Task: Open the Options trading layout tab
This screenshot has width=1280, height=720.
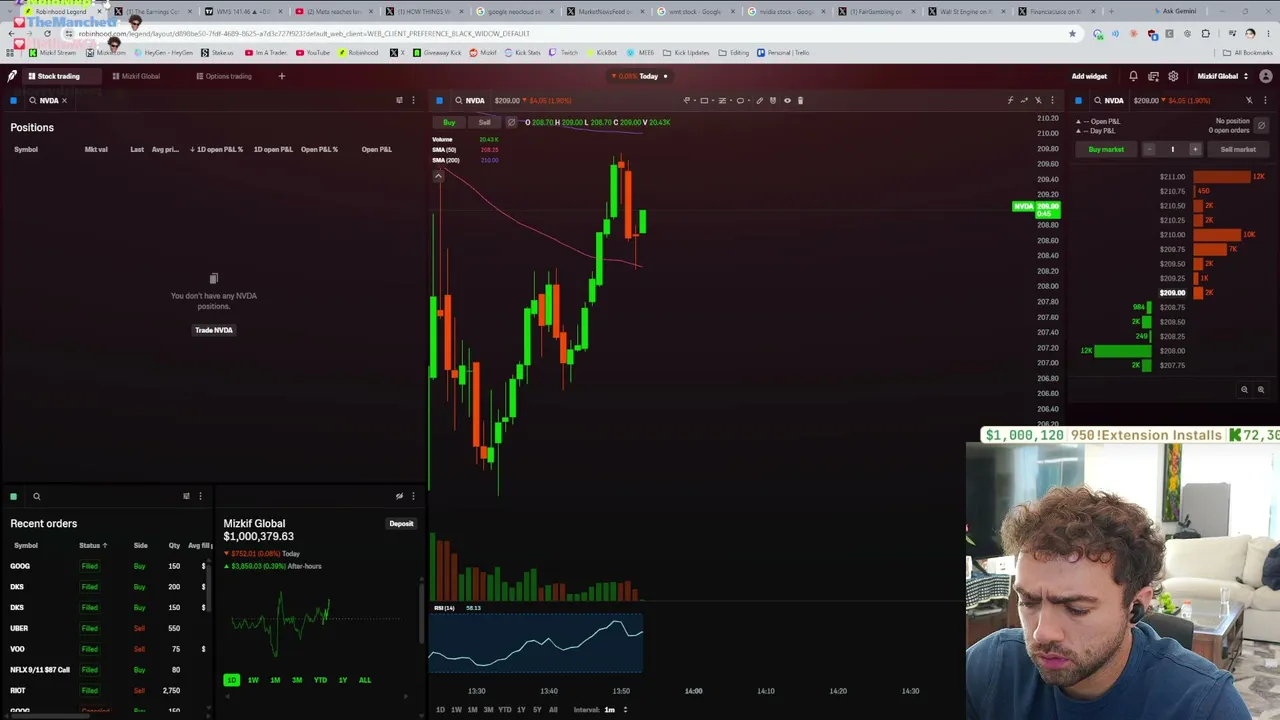Action: pyautogui.click(x=224, y=76)
